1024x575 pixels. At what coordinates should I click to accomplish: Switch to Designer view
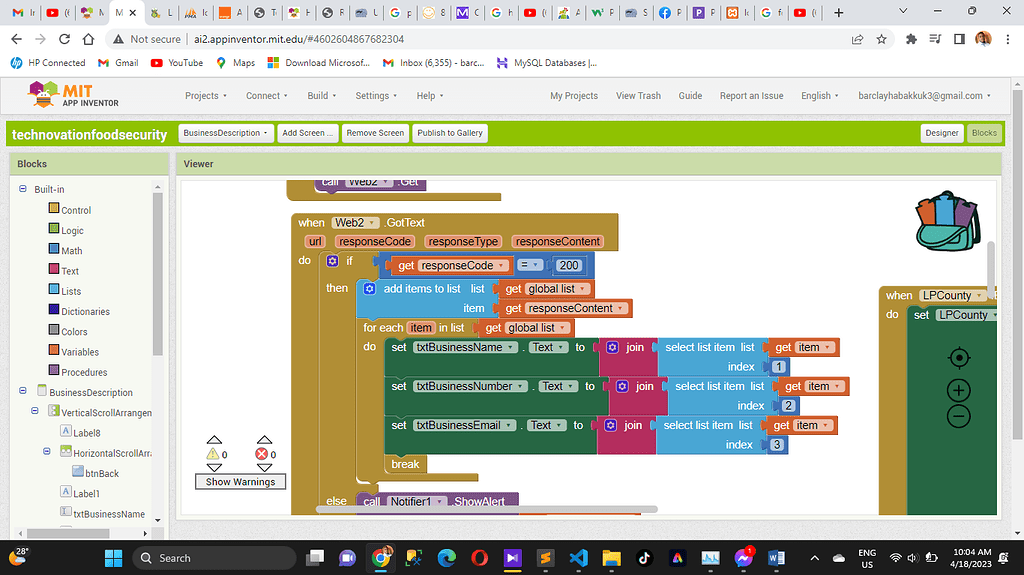tap(941, 133)
